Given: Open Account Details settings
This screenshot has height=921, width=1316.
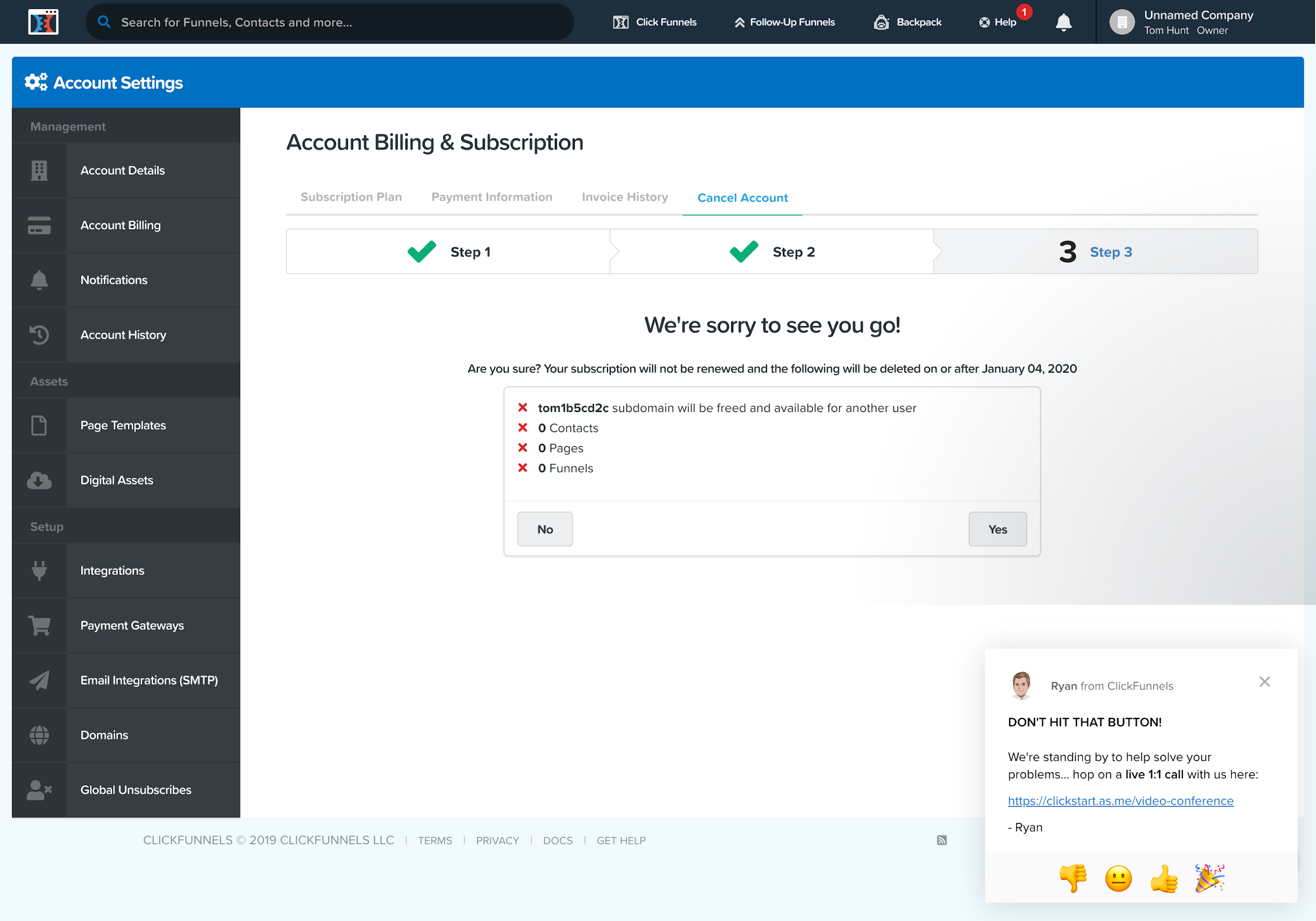Looking at the screenshot, I should click(126, 170).
